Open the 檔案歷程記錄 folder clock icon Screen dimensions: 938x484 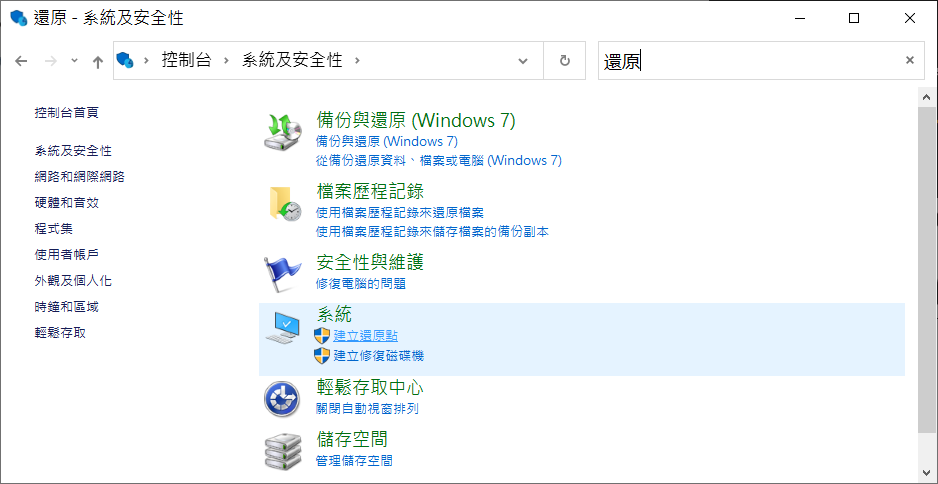point(285,203)
